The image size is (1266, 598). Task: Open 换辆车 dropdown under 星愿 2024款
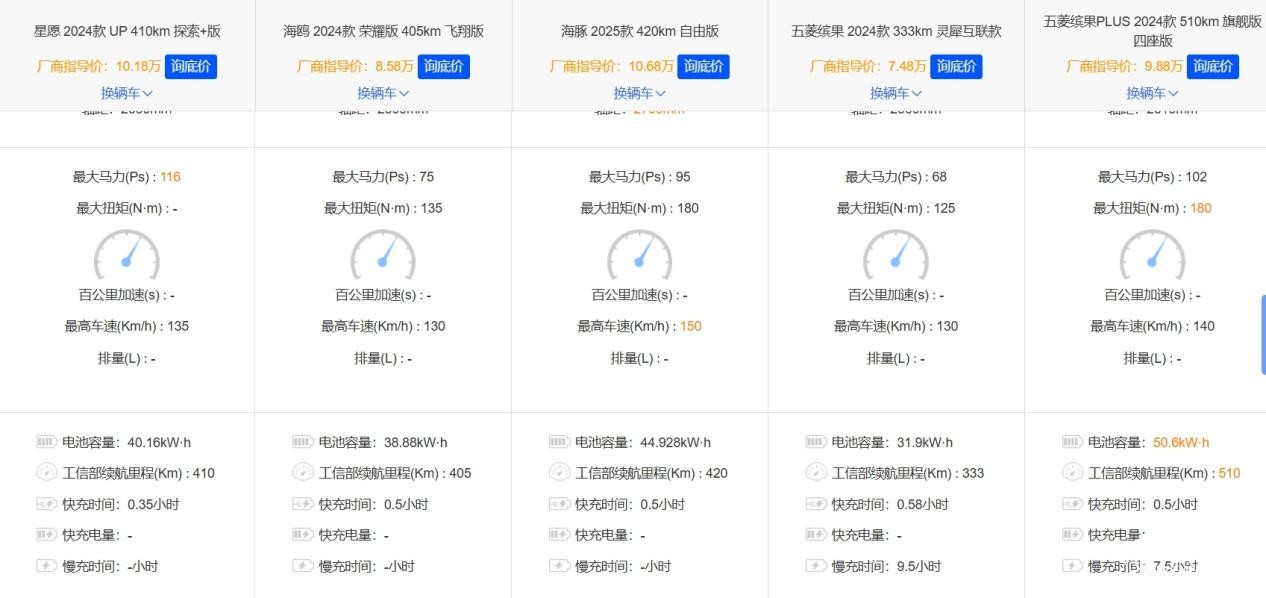[x=127, y=93]
